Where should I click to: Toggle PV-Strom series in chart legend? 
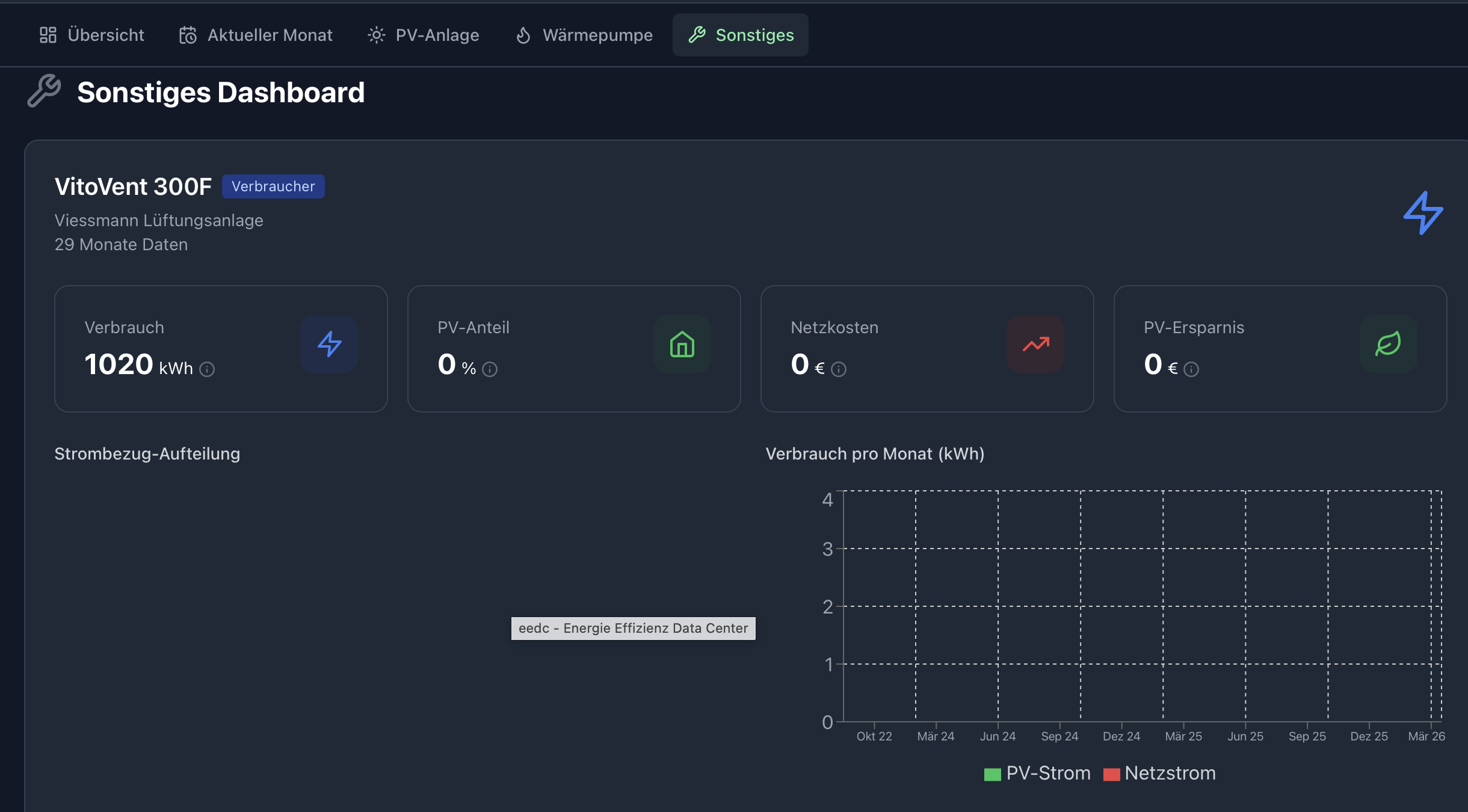point(1037,774)
